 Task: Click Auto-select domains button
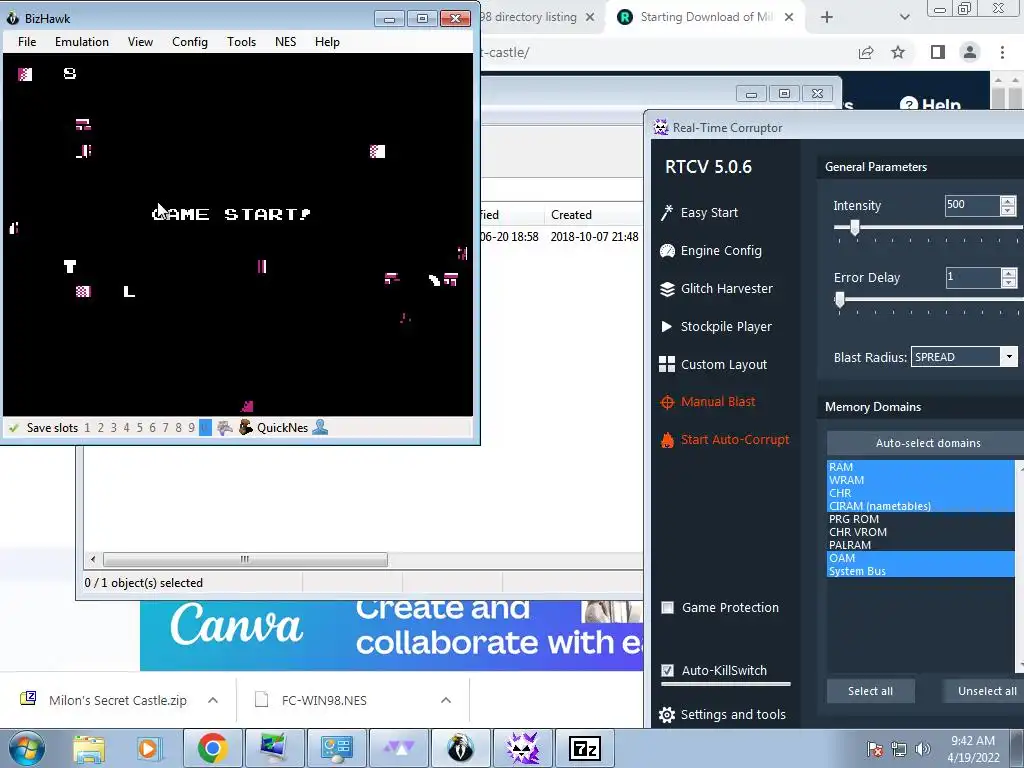tap(927, 443)
